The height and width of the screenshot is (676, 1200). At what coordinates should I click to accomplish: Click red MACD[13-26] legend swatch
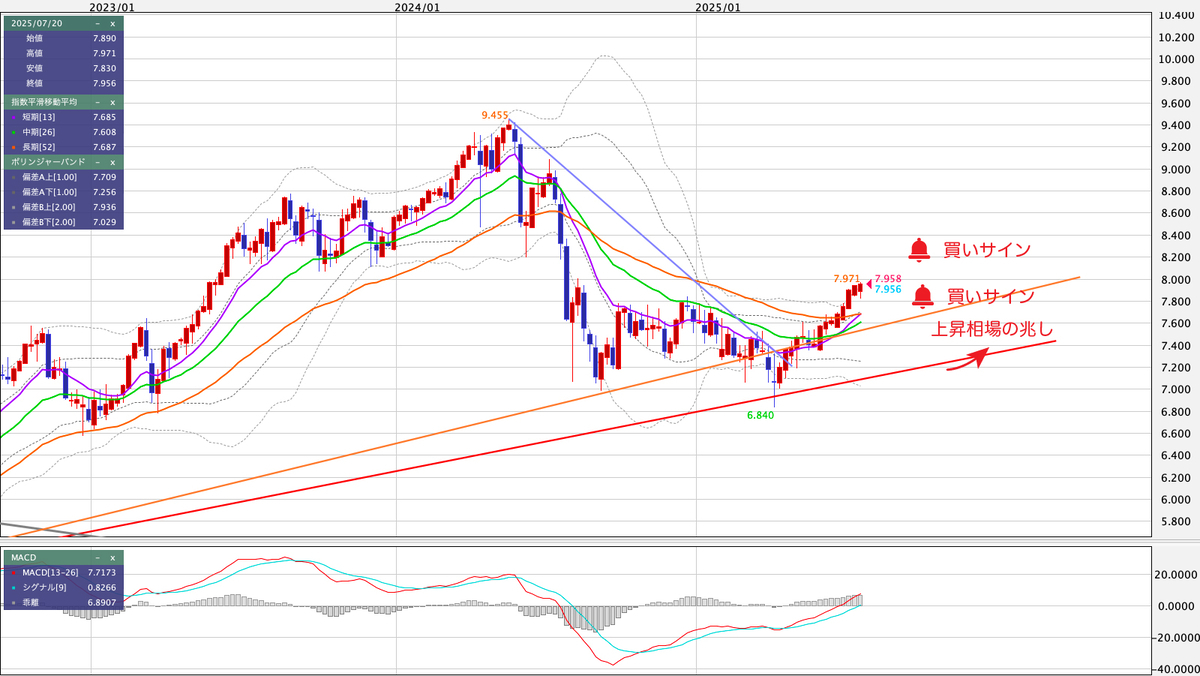coord(11,572)
